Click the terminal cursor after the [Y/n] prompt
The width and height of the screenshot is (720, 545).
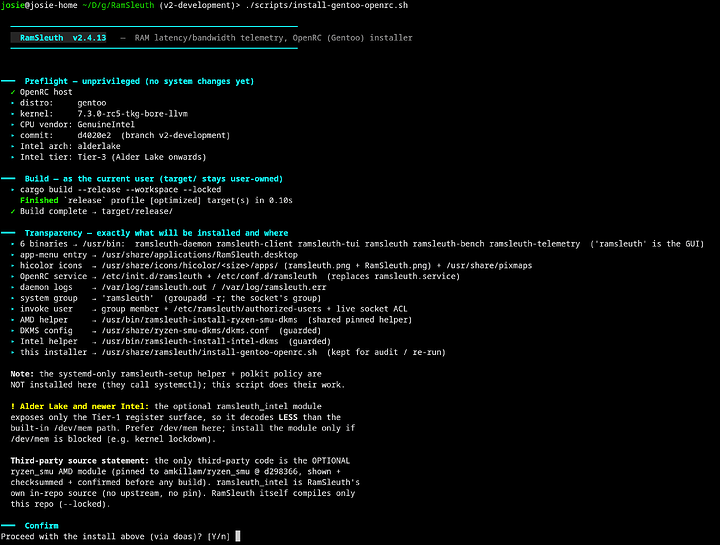point(238,536)
